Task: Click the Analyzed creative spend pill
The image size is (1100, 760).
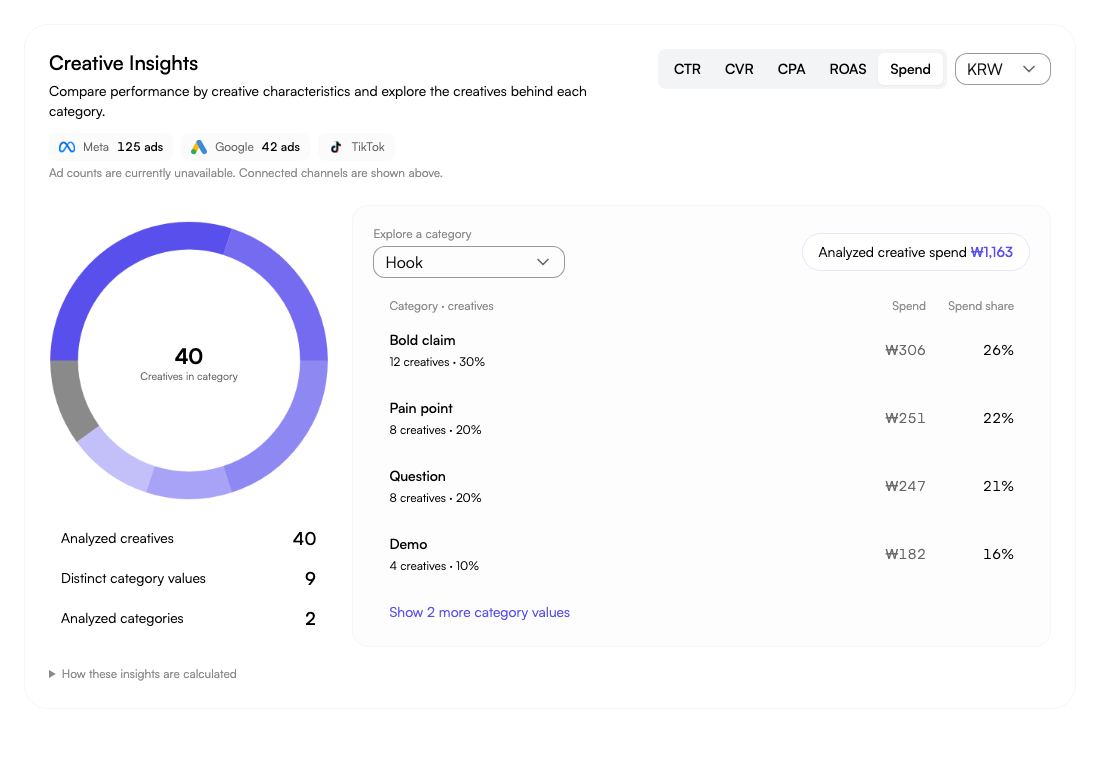Action: tap(915, 253)
